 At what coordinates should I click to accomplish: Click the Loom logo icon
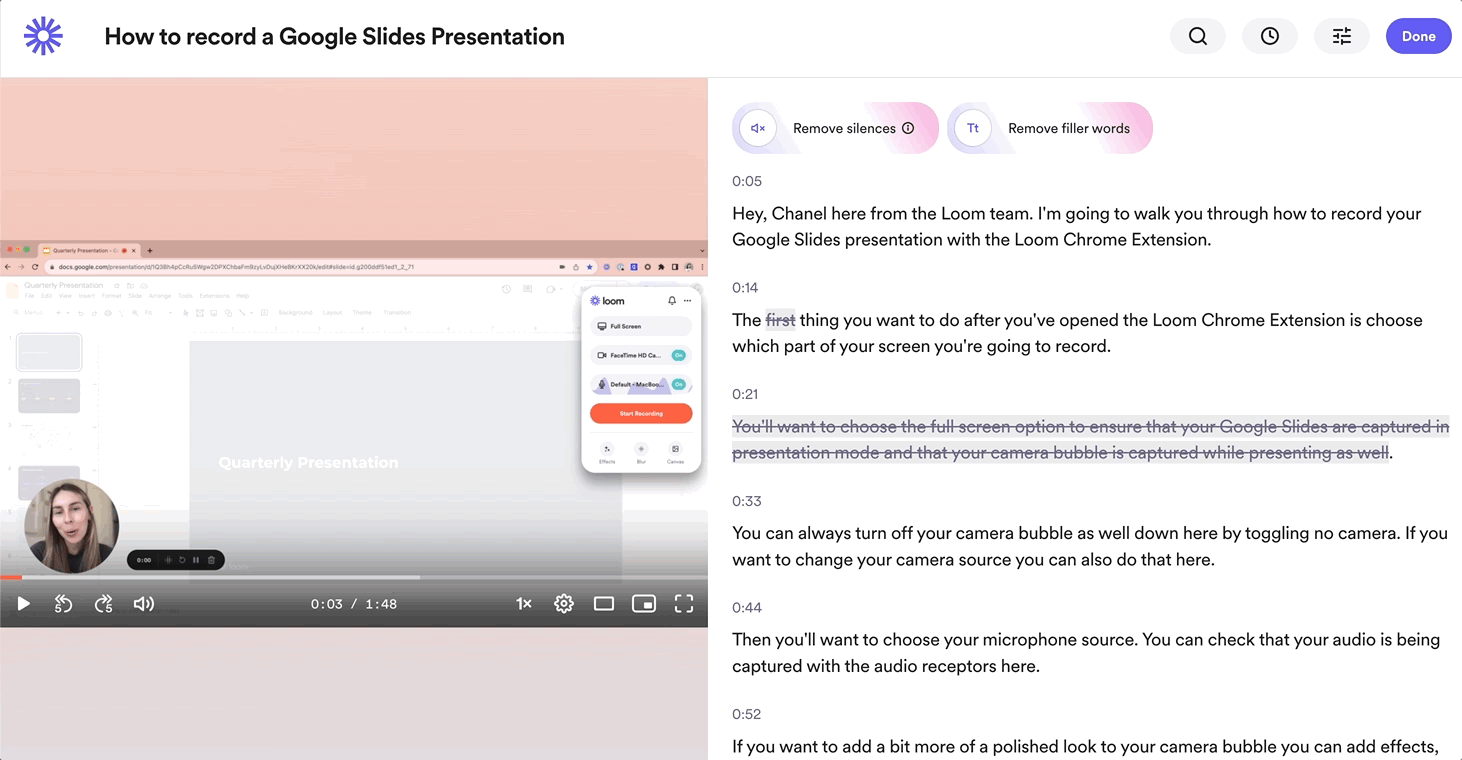pos(43,36)
